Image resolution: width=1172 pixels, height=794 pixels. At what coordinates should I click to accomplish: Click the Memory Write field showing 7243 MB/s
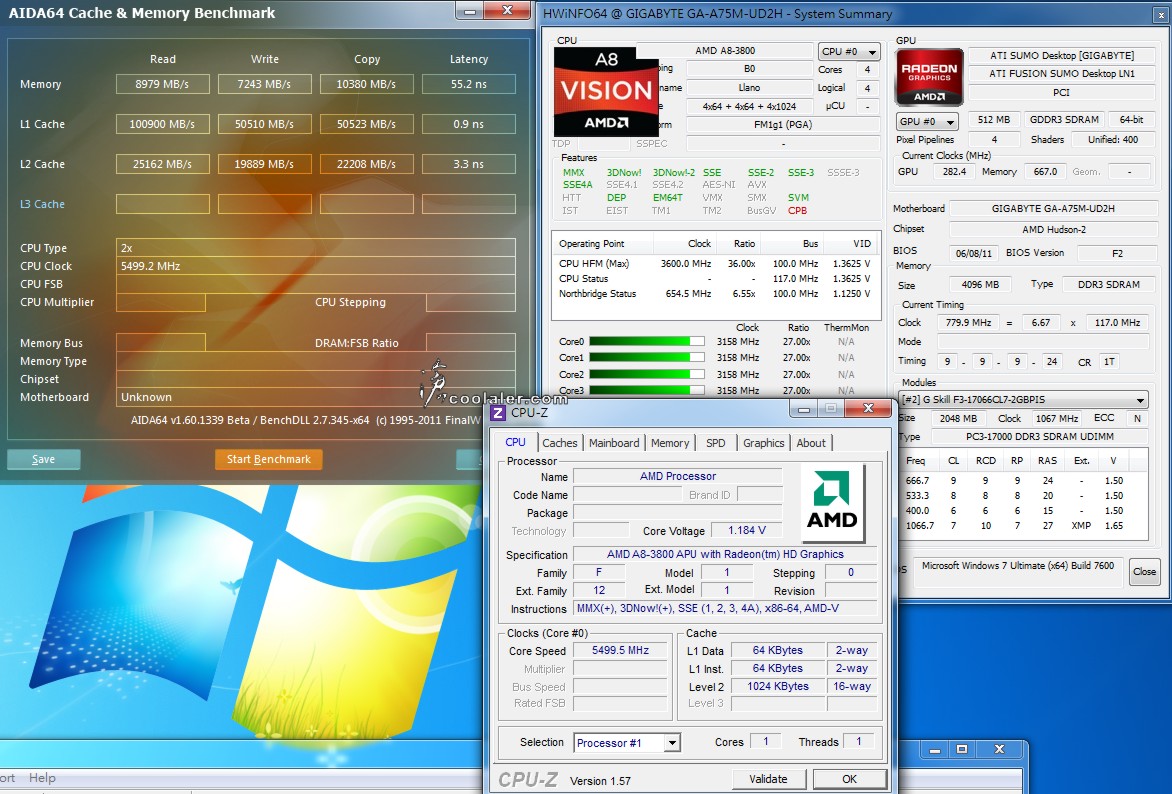[x=265, y=84]
